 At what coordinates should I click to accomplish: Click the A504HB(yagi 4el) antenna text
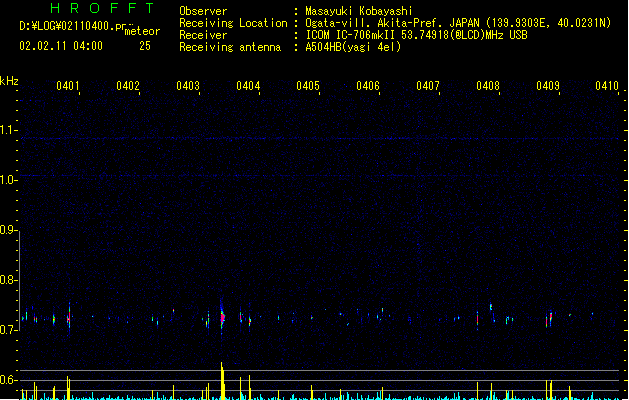(353, 47)
